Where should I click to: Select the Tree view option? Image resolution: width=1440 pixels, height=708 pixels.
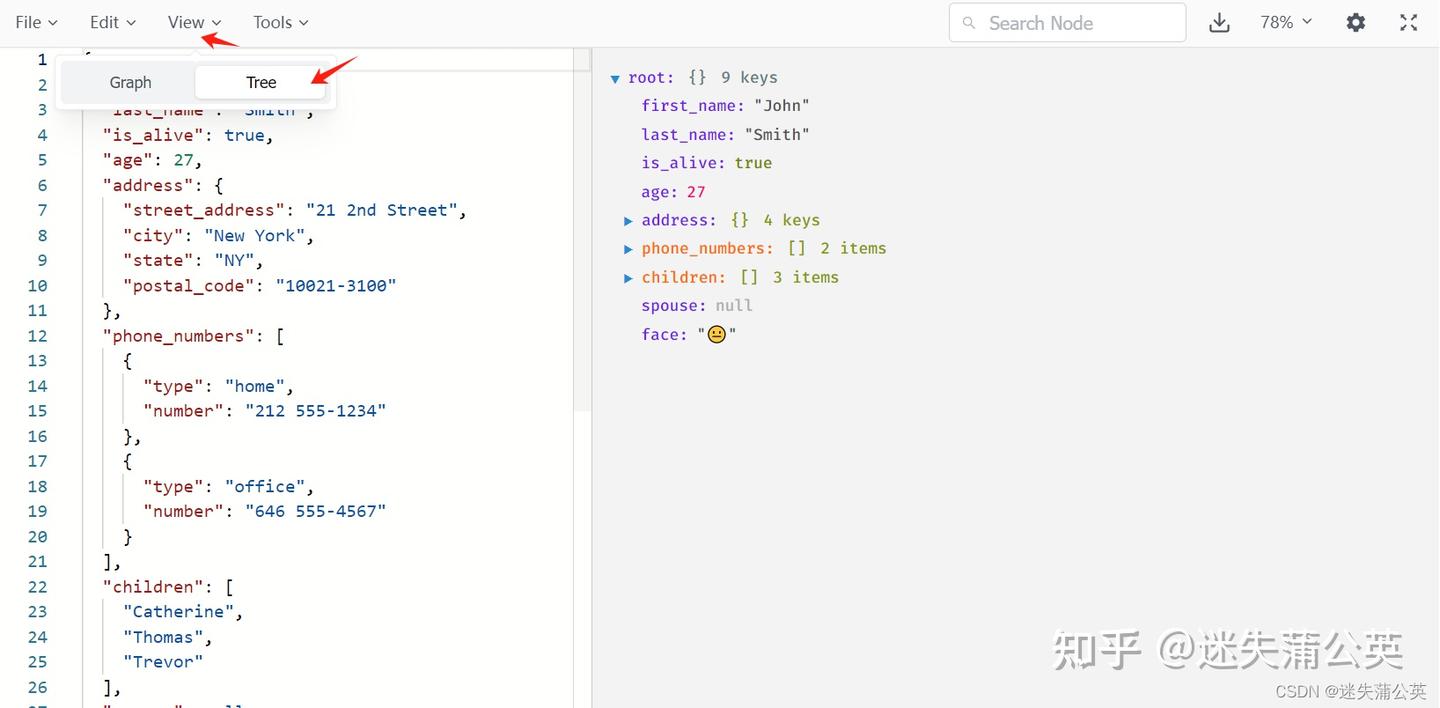(261, 82)
